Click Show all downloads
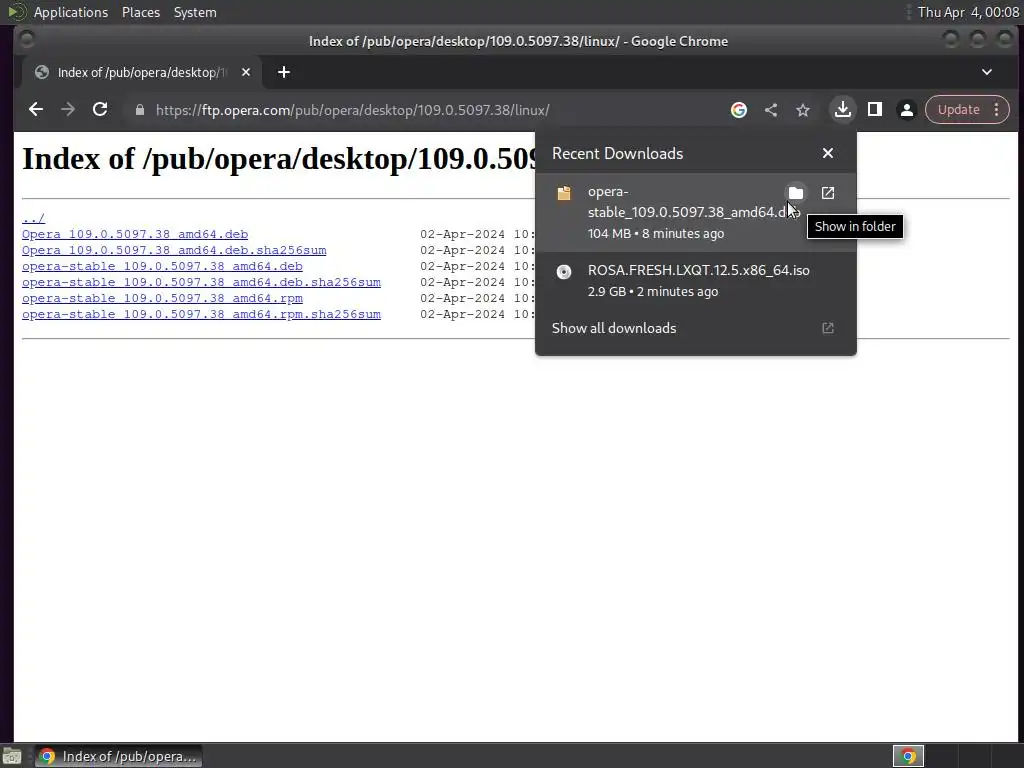This screenshot has height=768, width=1024. coord(614,328)
